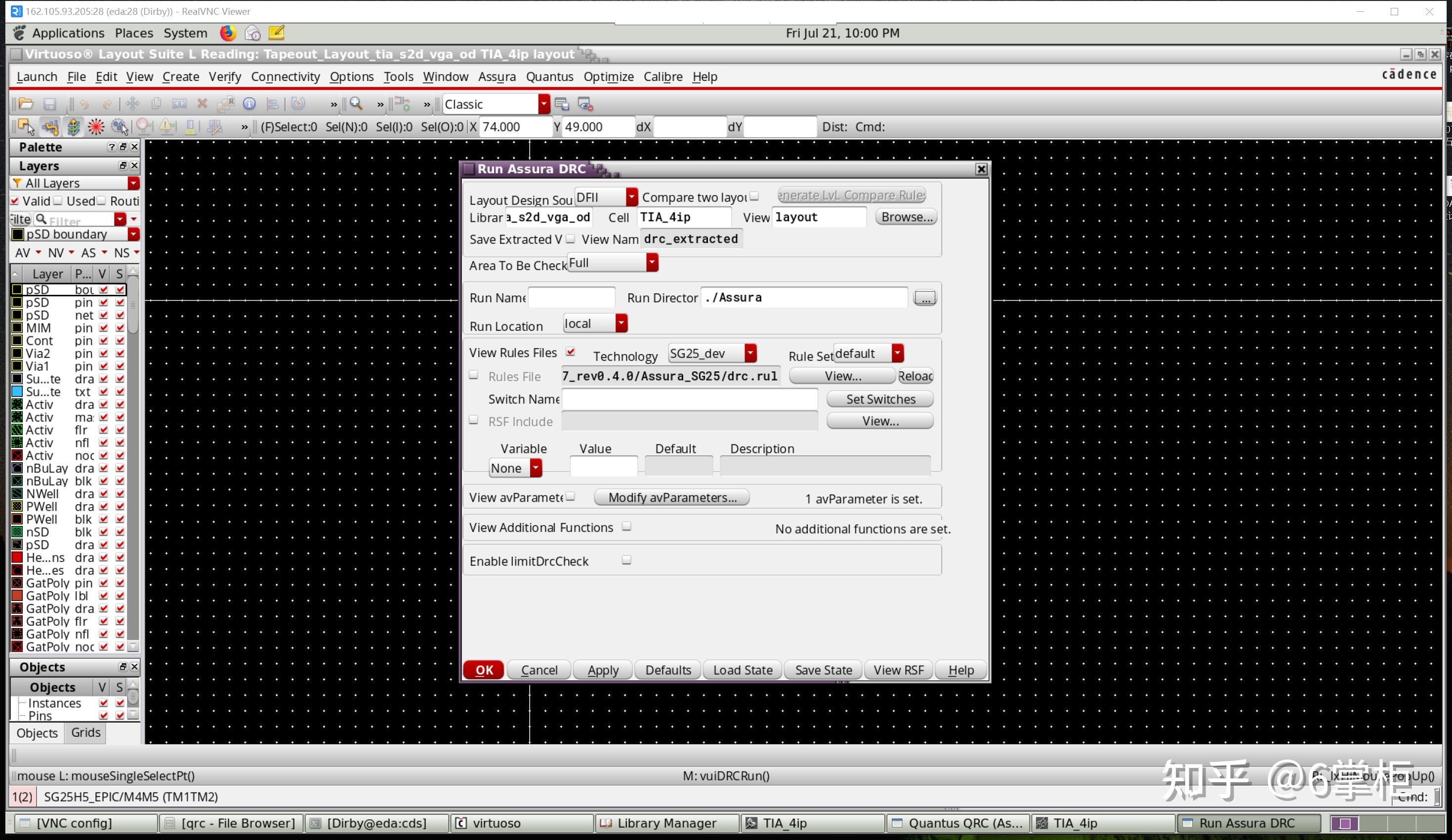This screenshot has width=1452, height=840.
Task: Open the Classic workspace dropdown
Action: tap(543, 104)
